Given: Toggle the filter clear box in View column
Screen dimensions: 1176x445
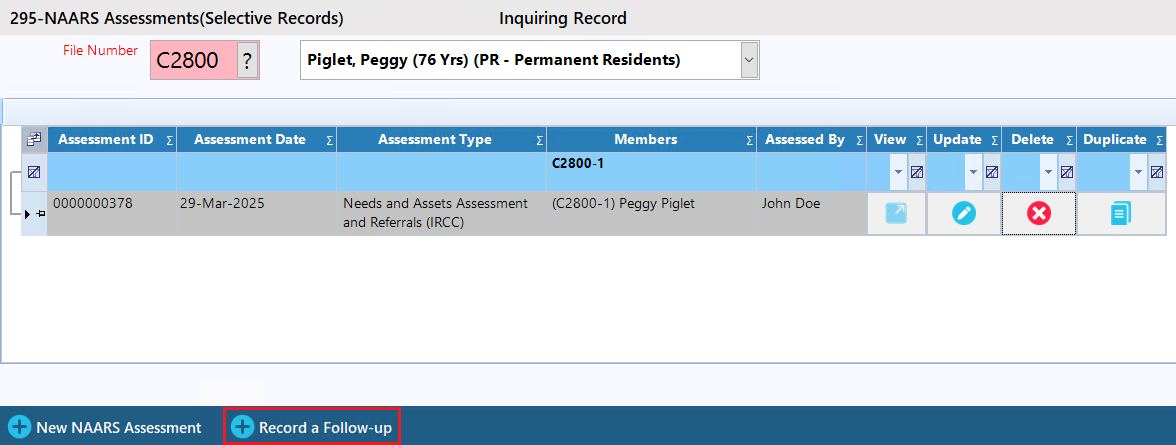Looking at the screenshot, I should click(916, 172).
